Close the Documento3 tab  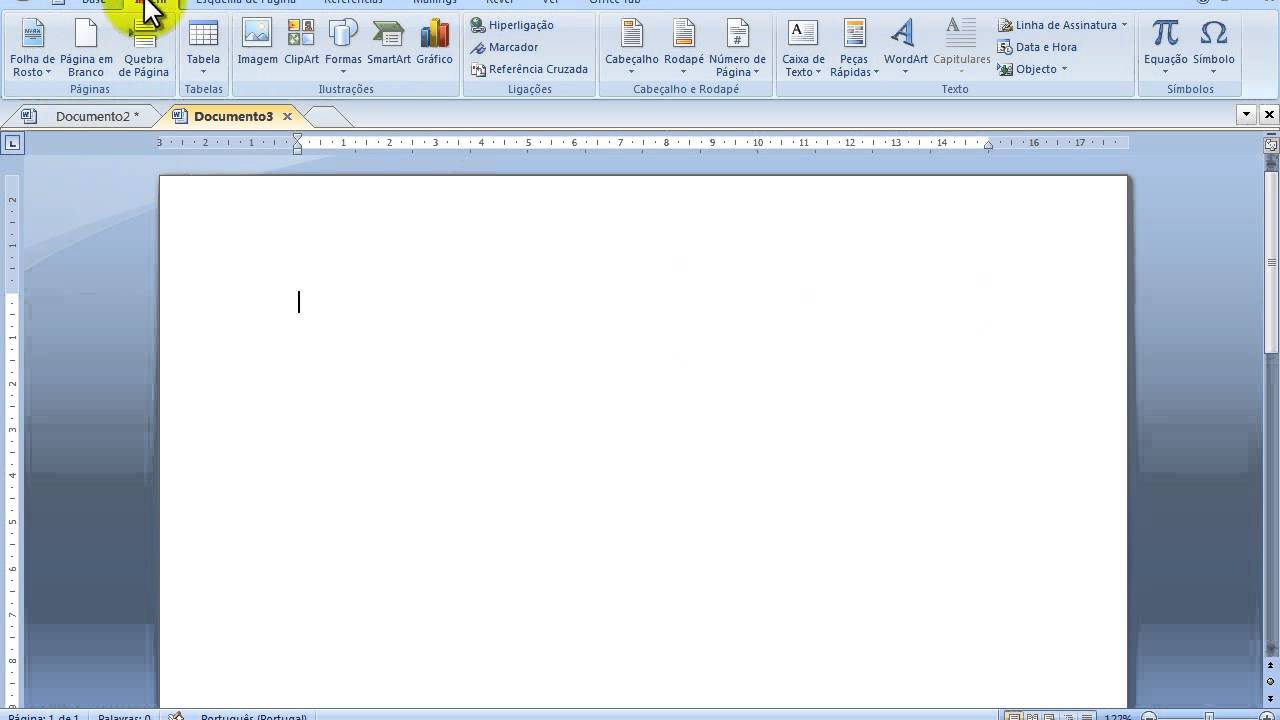287,116
